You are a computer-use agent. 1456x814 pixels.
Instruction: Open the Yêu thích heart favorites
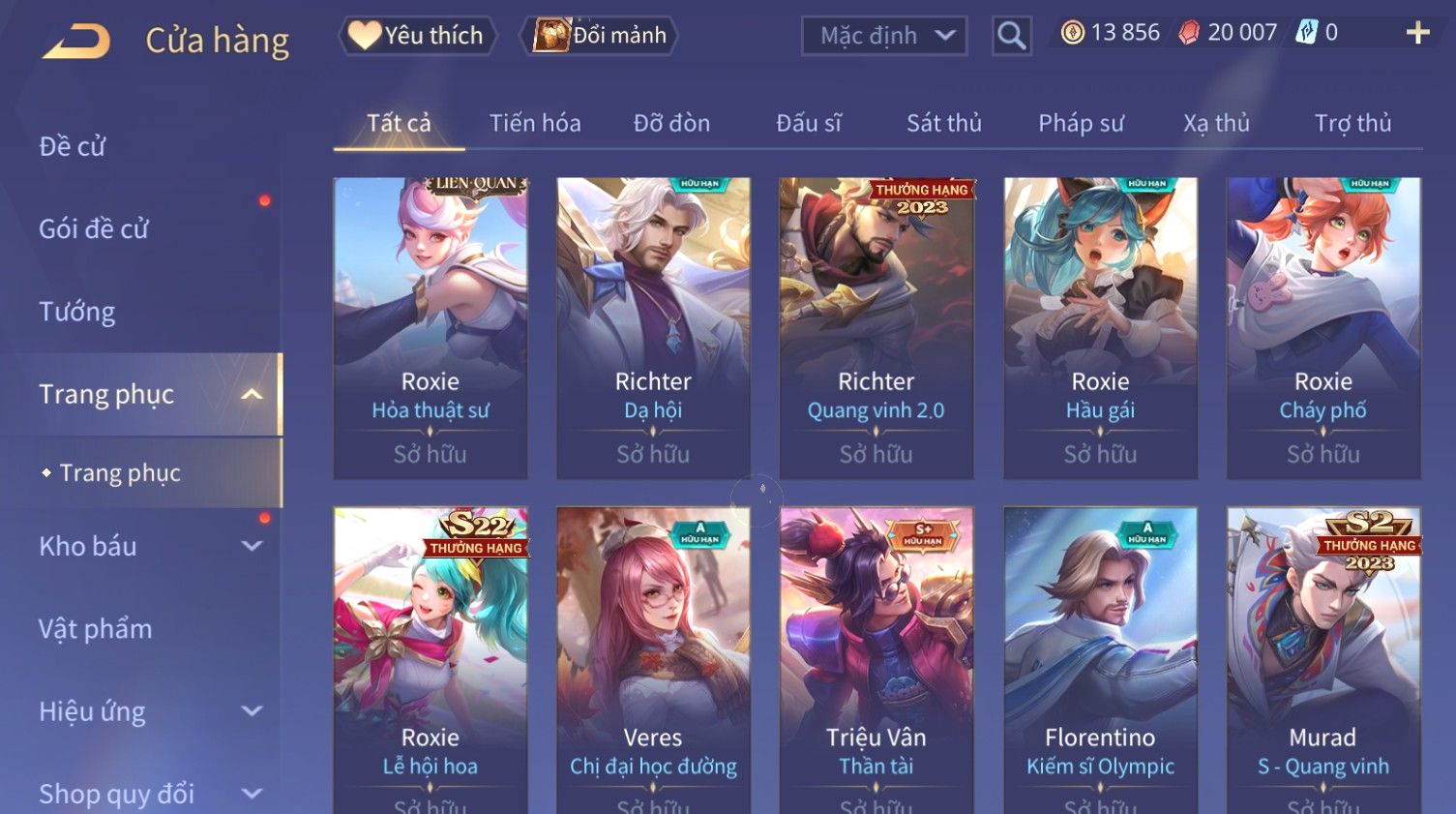click(x=417, y=36)
